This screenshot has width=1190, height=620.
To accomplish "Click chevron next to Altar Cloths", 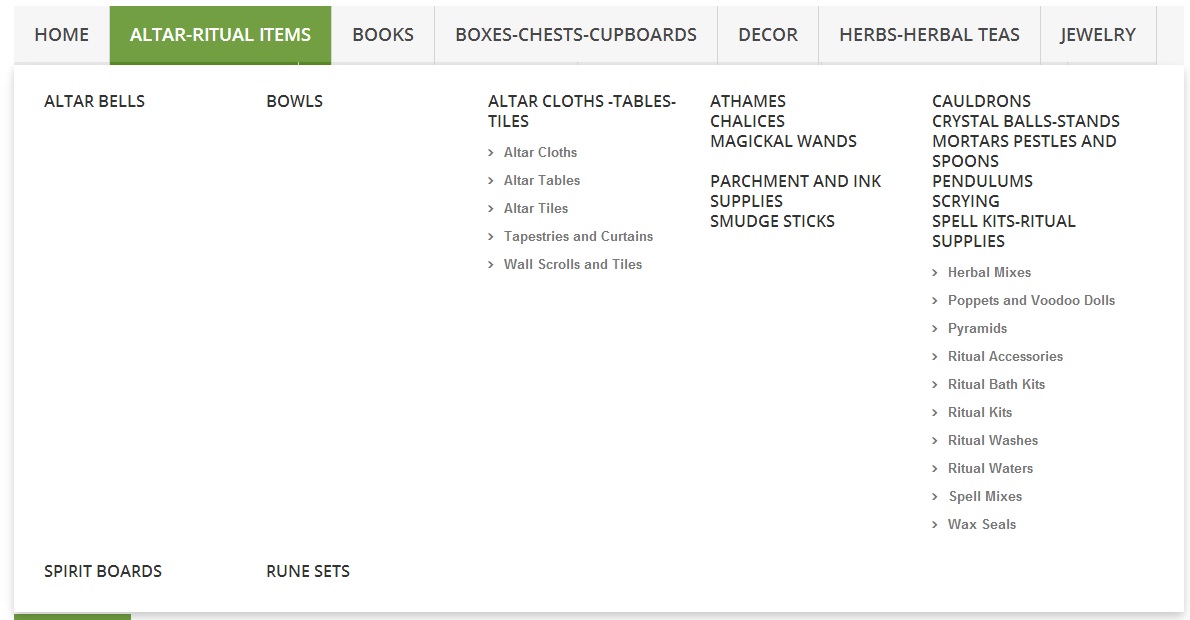I will (490, 153).
